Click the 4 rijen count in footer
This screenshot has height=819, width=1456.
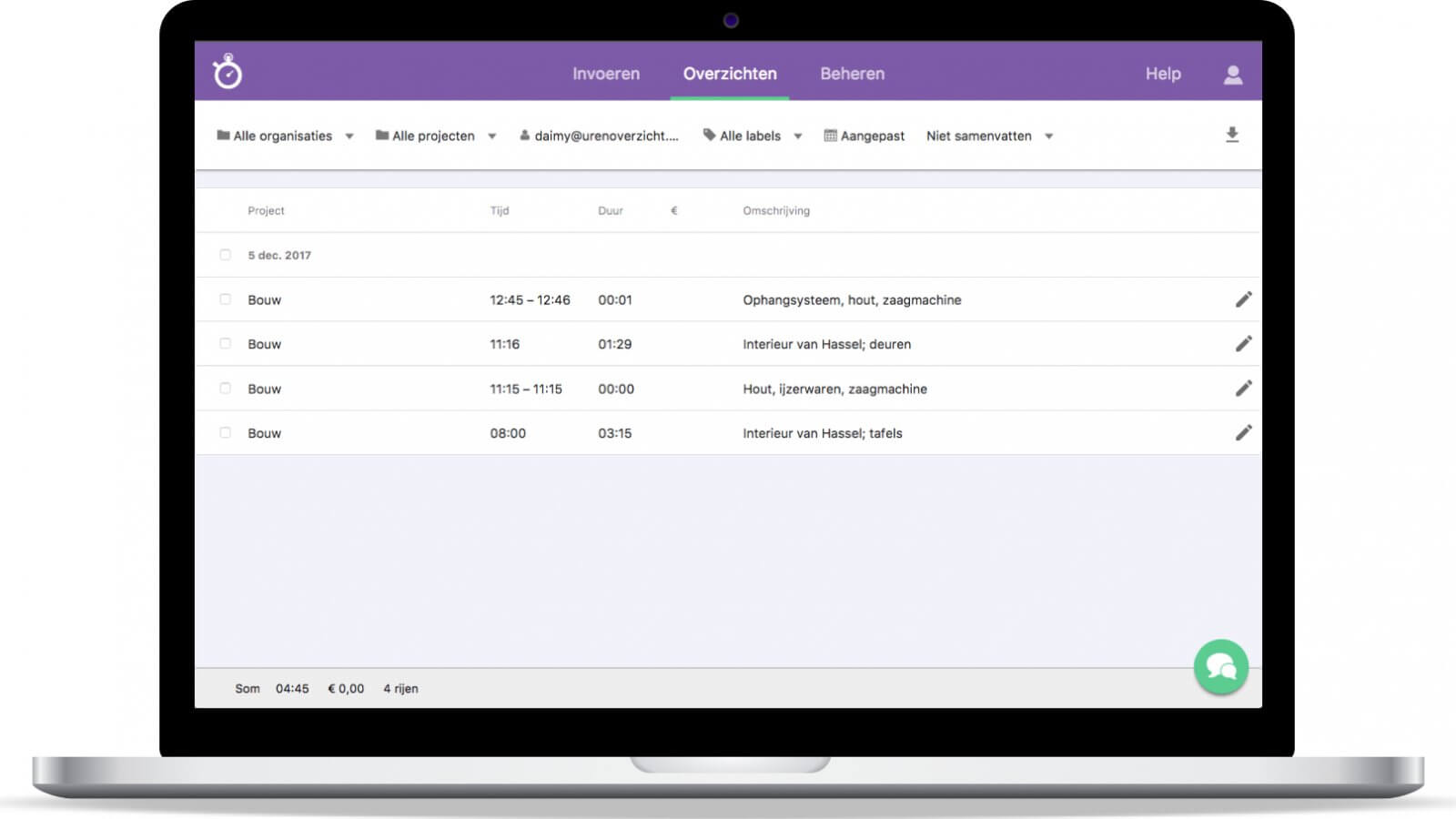[400, 689]
